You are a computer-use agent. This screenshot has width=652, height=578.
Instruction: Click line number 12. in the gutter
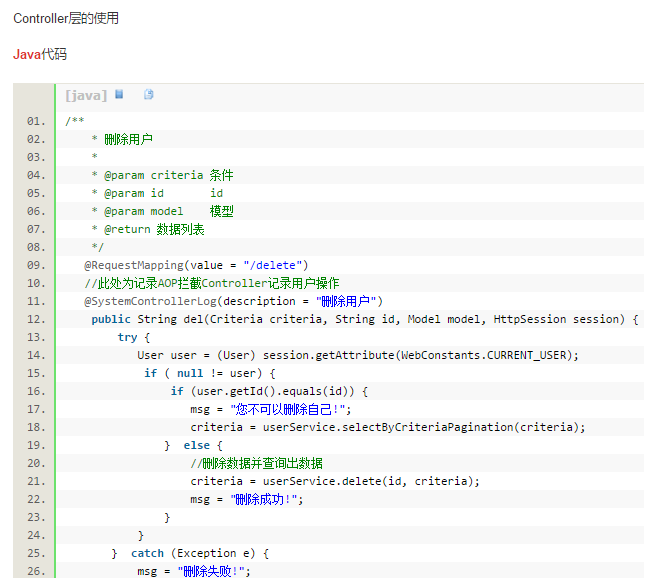[36, 319]
